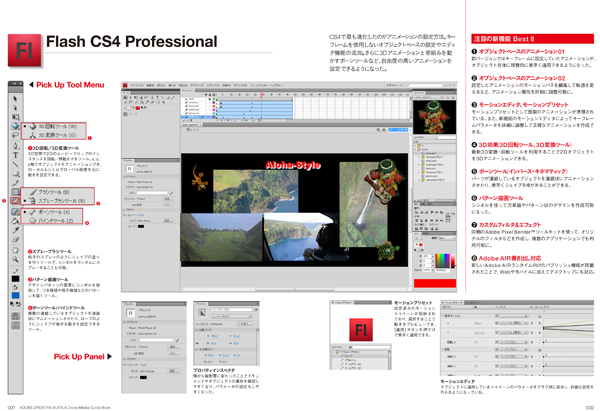
Task: Open the ムービークリップ instance type dropdown
Action: pos(232,316)
